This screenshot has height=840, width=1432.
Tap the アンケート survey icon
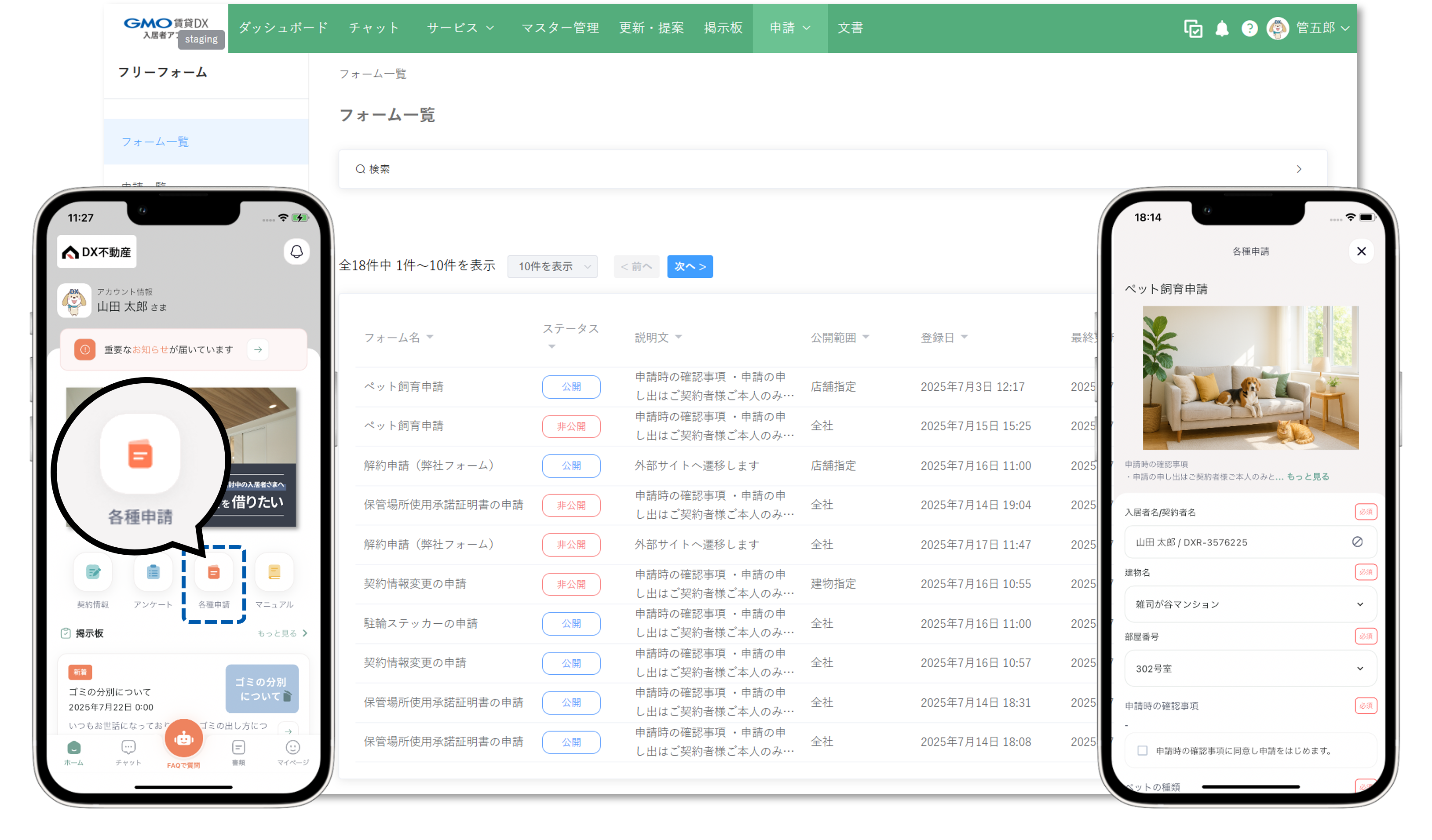pyautogui.click(x=153, y=572)
